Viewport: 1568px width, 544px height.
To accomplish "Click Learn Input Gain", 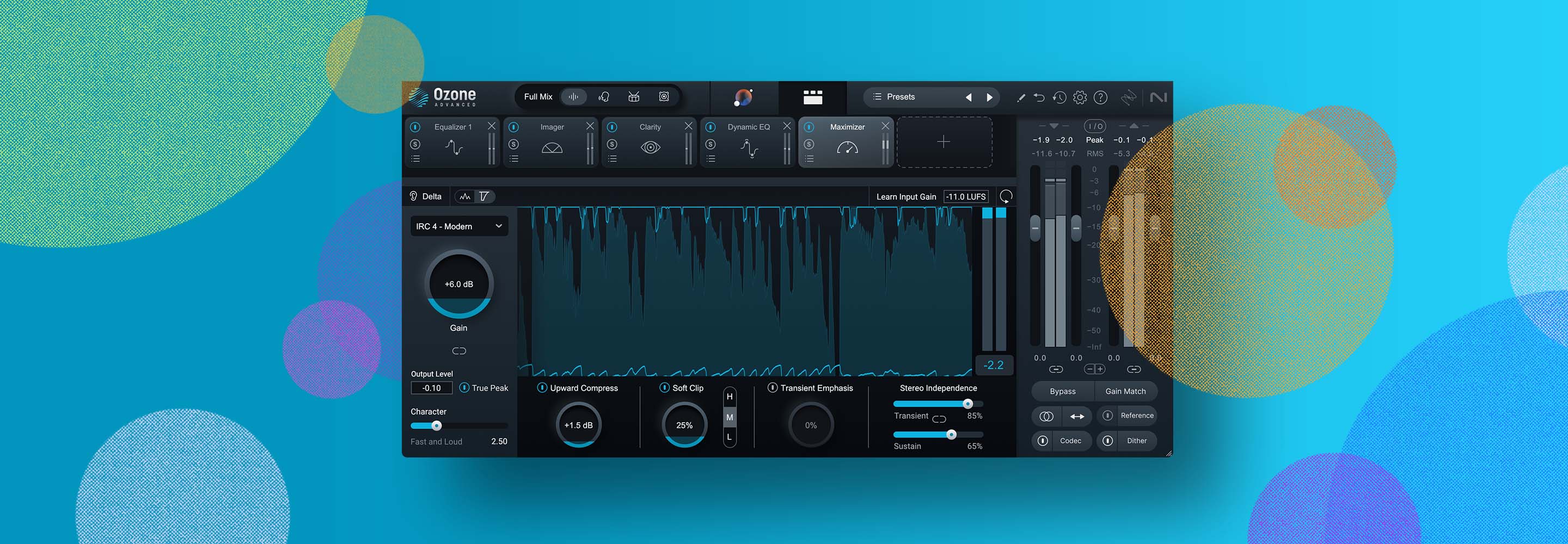I will 906,197.
